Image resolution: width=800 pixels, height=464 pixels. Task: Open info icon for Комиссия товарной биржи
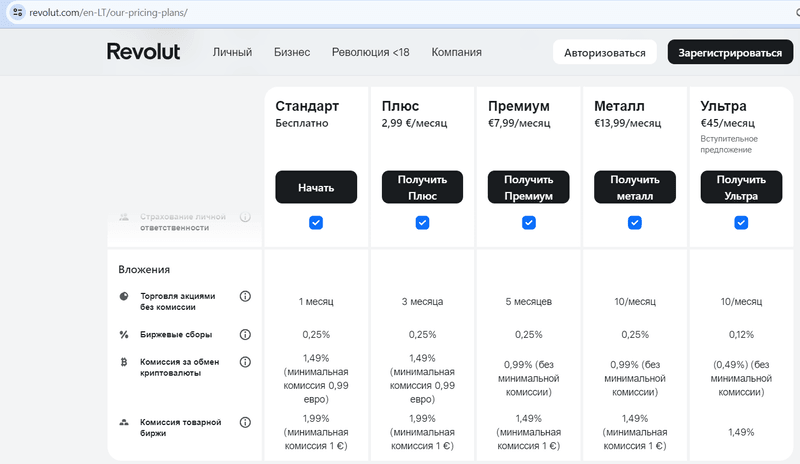pyautogui.click(x=245, y=422)
